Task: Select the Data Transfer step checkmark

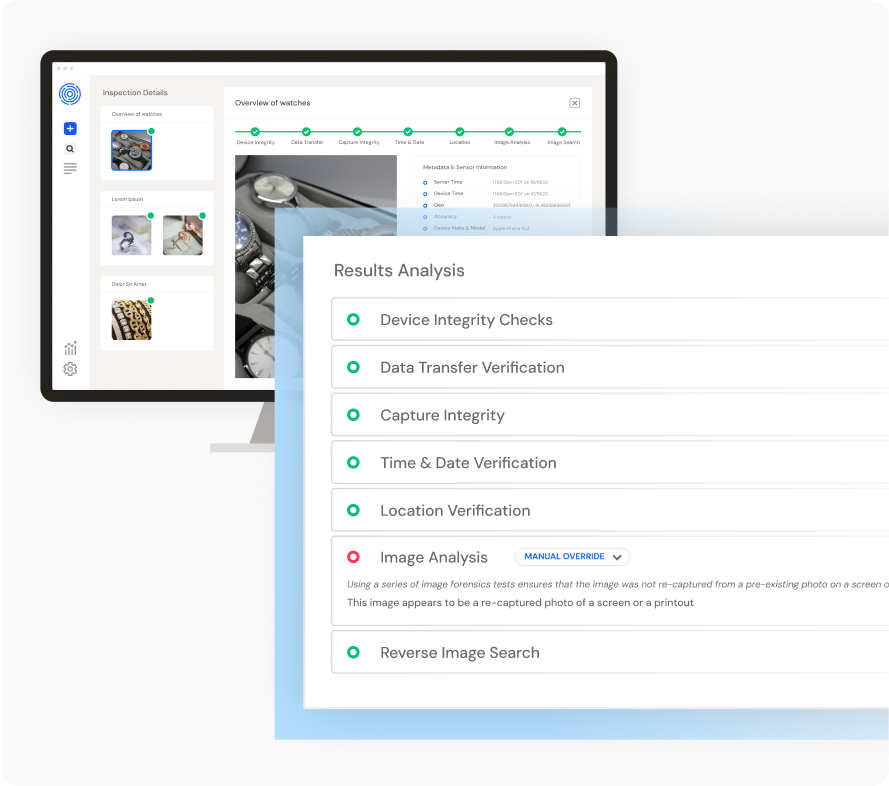Action: click(306, 132)
